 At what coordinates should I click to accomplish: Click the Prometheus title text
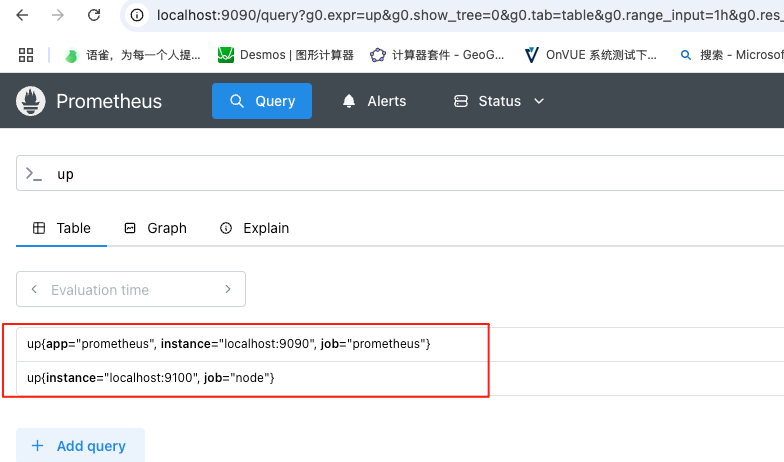click(109, 101)
